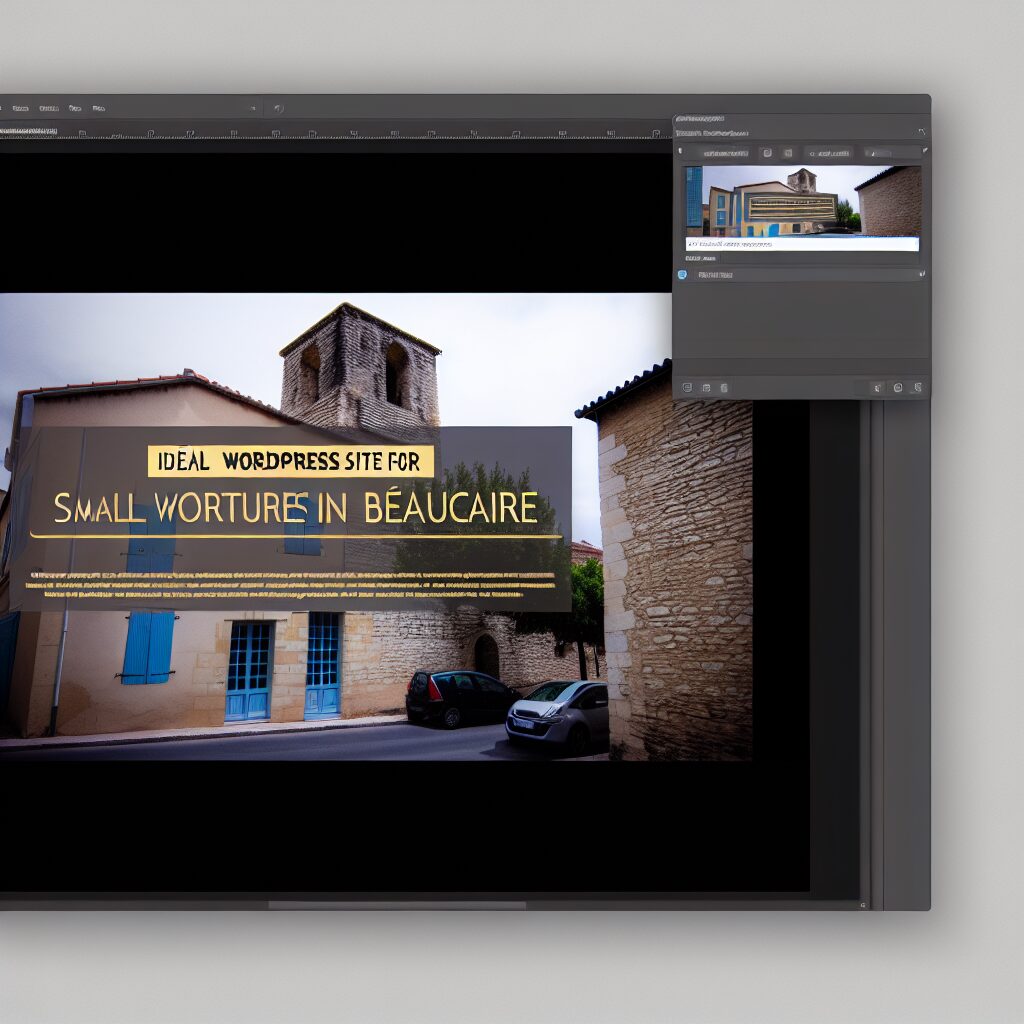Click the white caption input field under preview

coord(802,244)
